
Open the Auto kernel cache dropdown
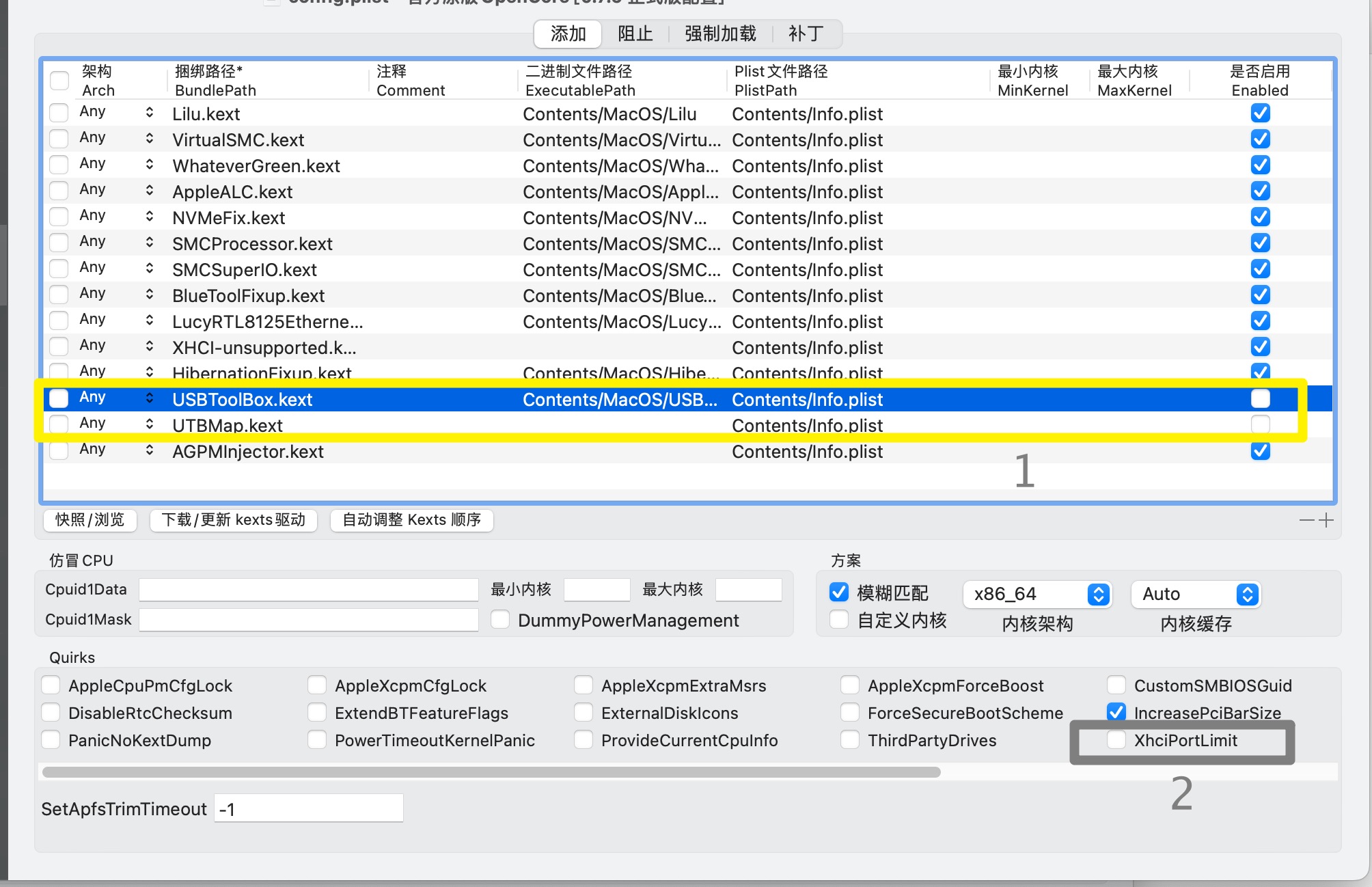1196,595
